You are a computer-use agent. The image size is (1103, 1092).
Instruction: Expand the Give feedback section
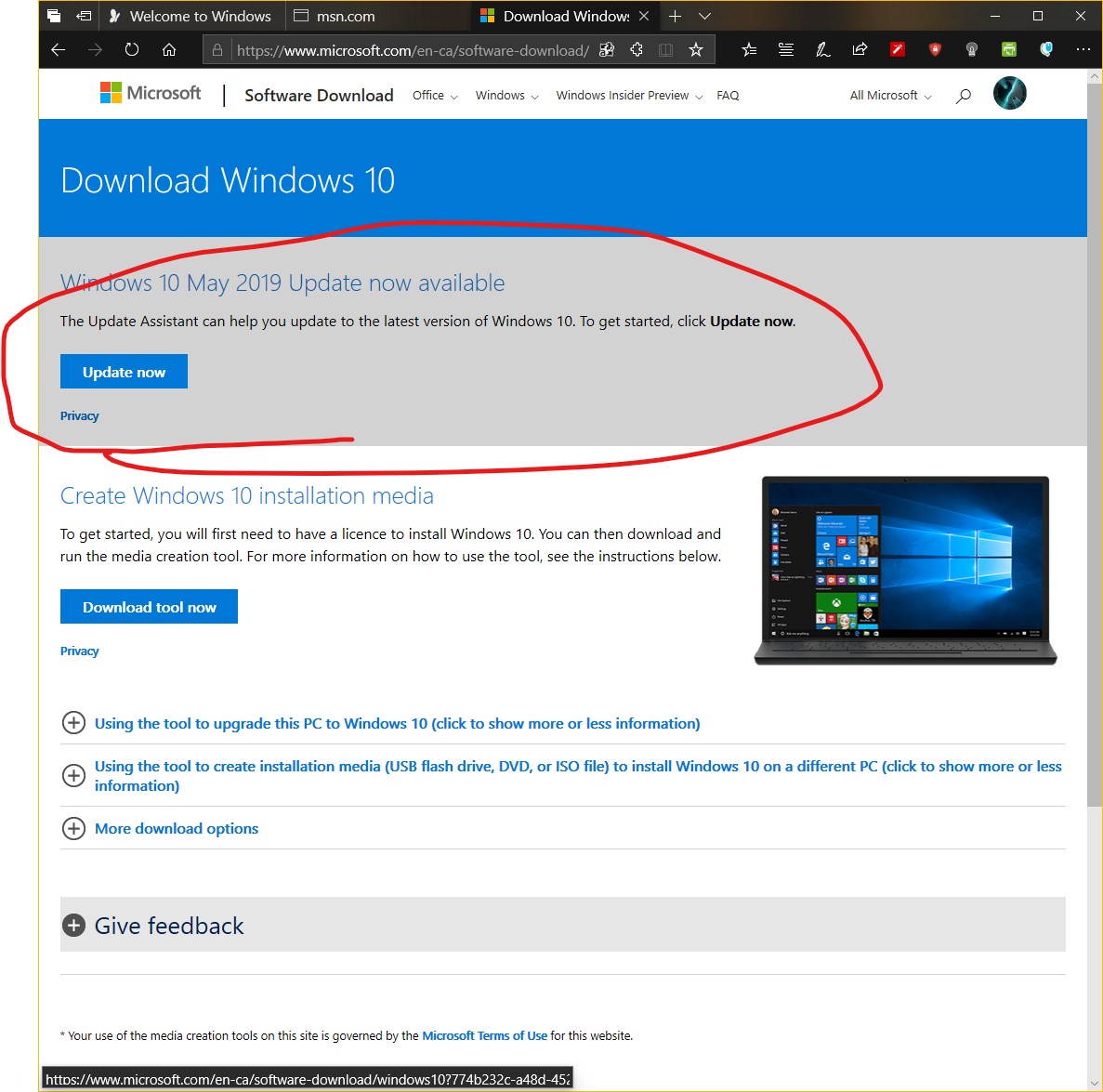(563, 925)
